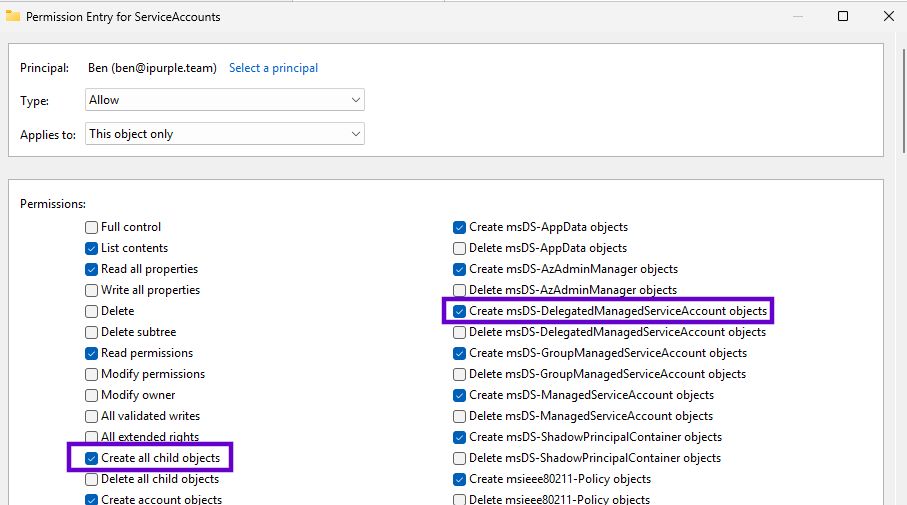Close the Permission Entry dialog
The width and height of the screenshot is (907, 505).
[889, 16]
